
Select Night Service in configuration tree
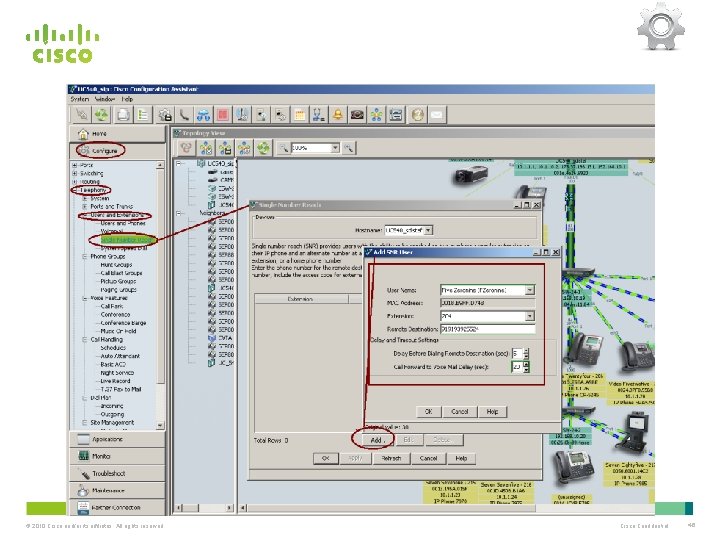tap(117, 372)
